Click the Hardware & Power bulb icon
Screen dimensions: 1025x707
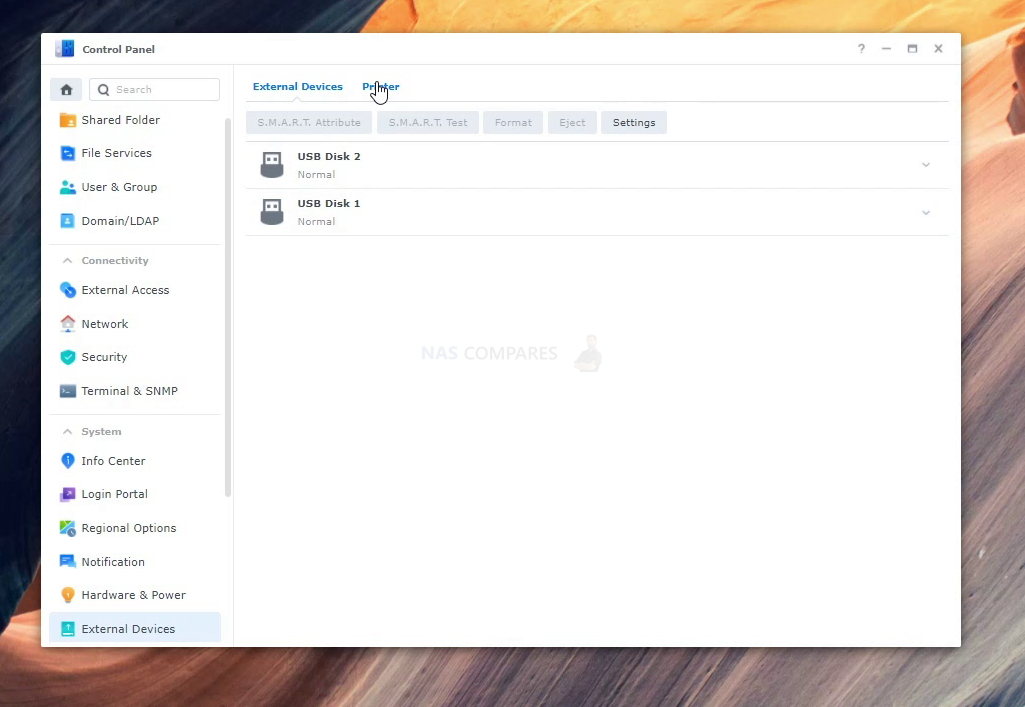pyautogui.click(x=67, y=595)
